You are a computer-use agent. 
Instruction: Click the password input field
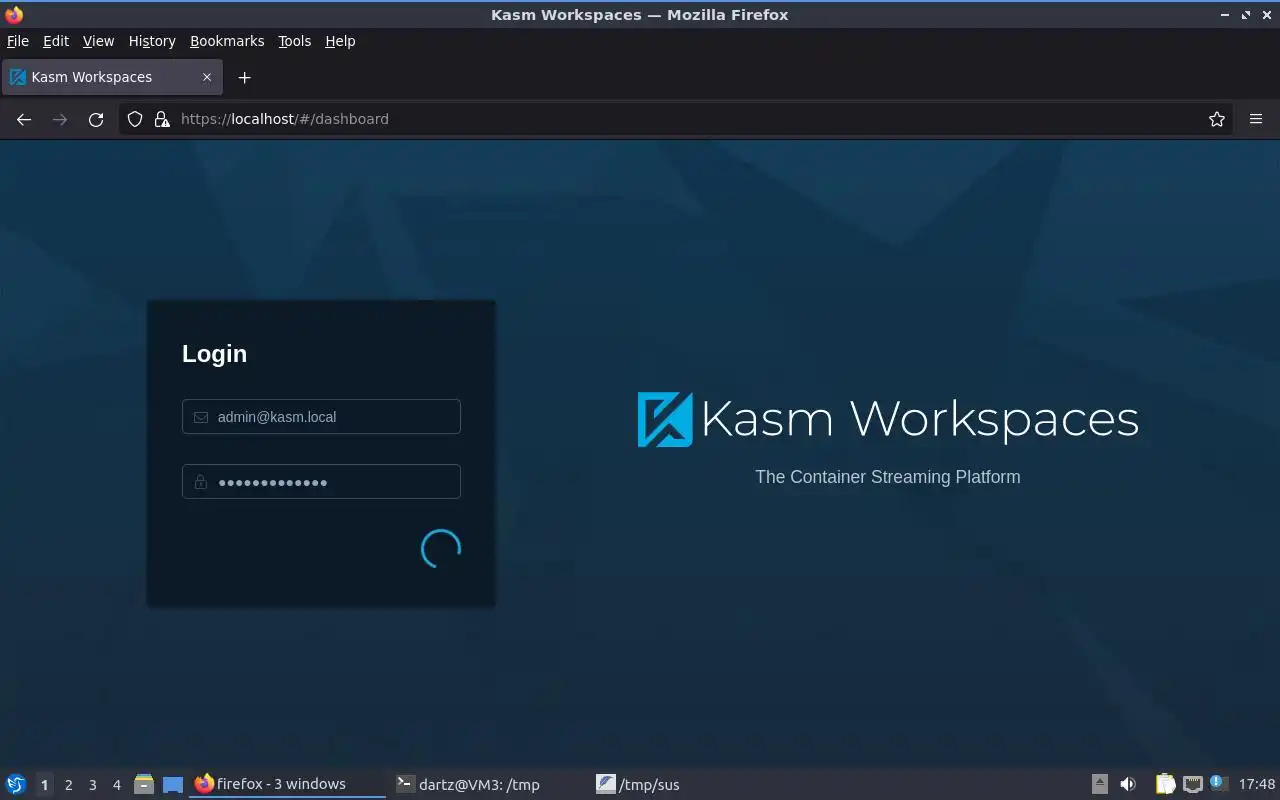tap(321, 482)
